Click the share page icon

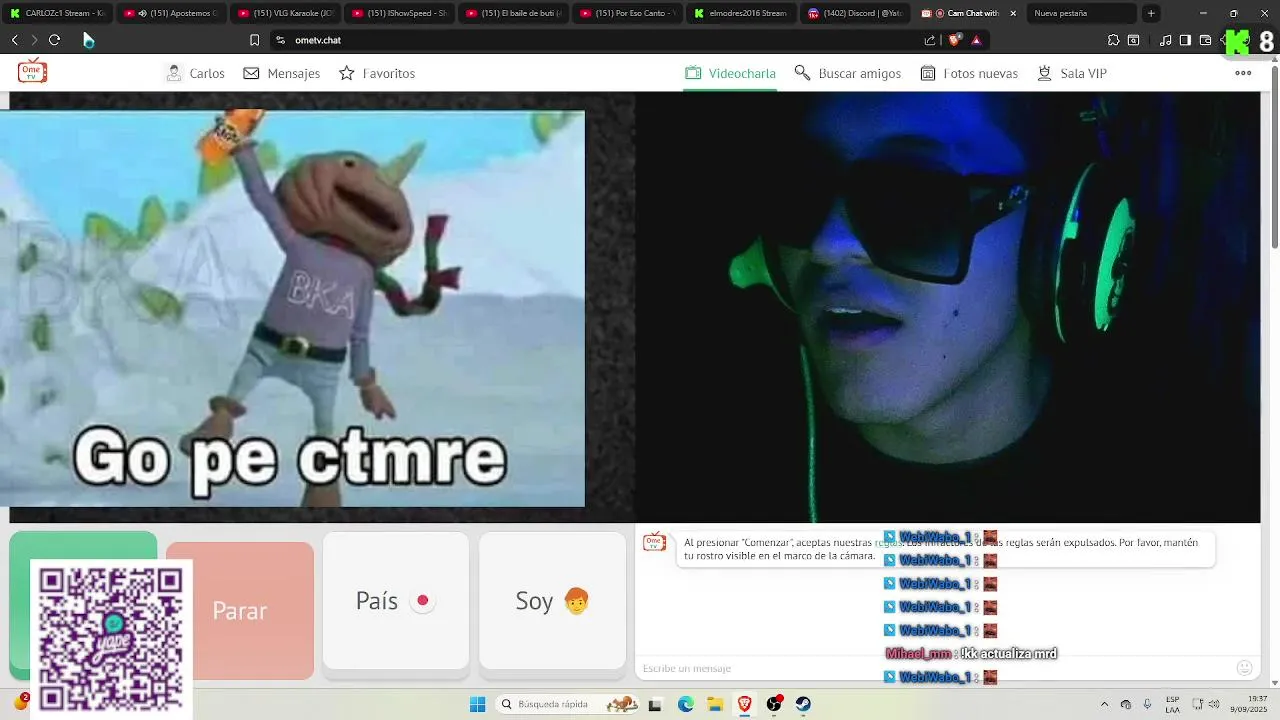click(930, 40)
